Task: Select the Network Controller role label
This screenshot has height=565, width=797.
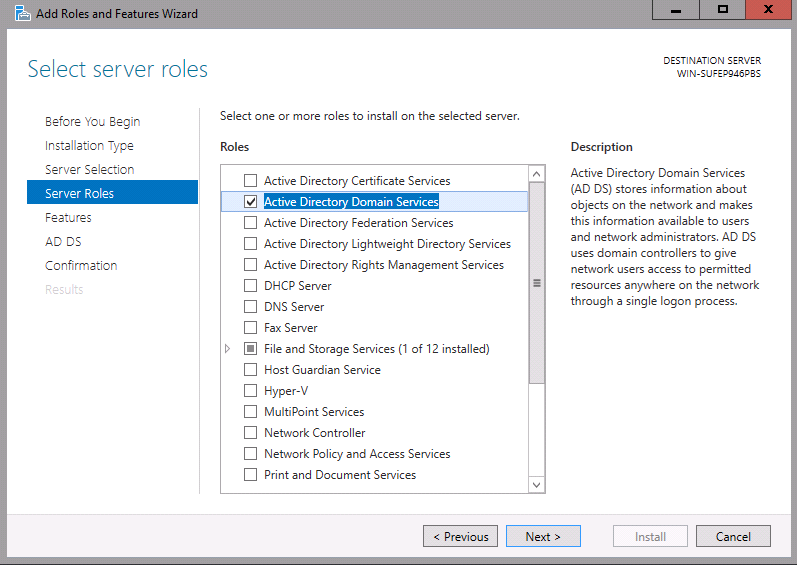Action: [x=315, y=433]
